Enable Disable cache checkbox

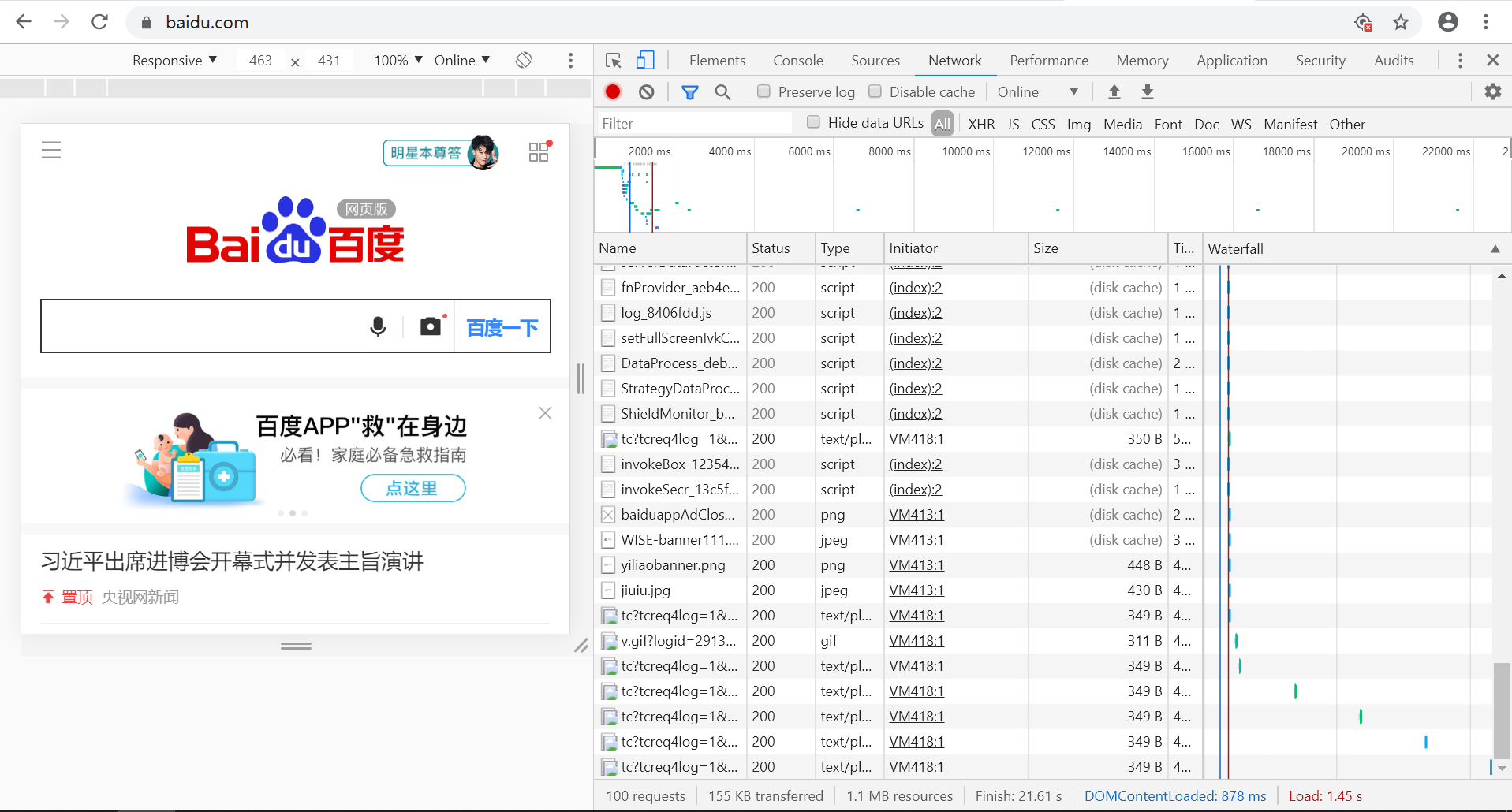coord(875,91)
